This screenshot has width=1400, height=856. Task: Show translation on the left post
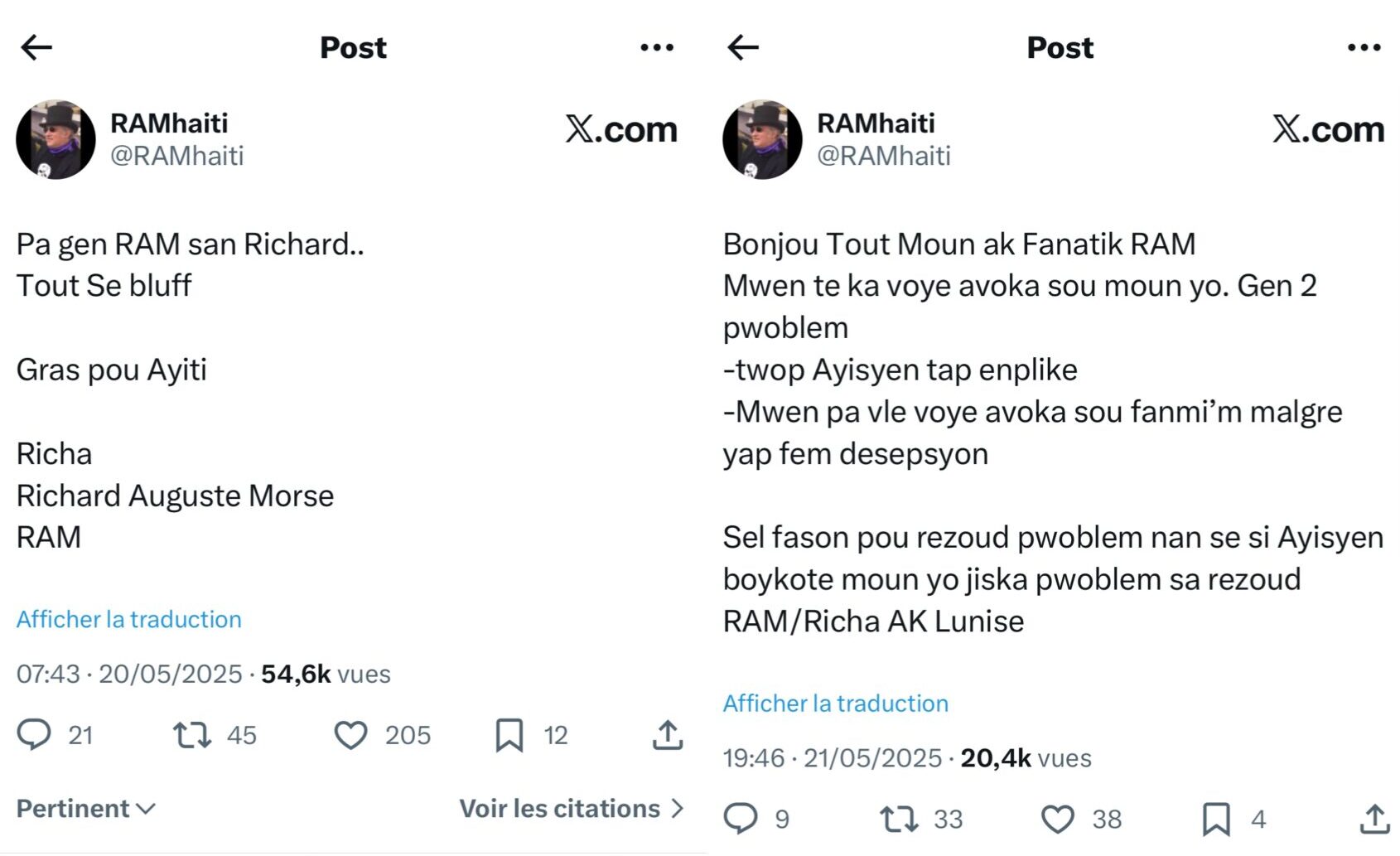pyautogui.click(x=128, y=619)
